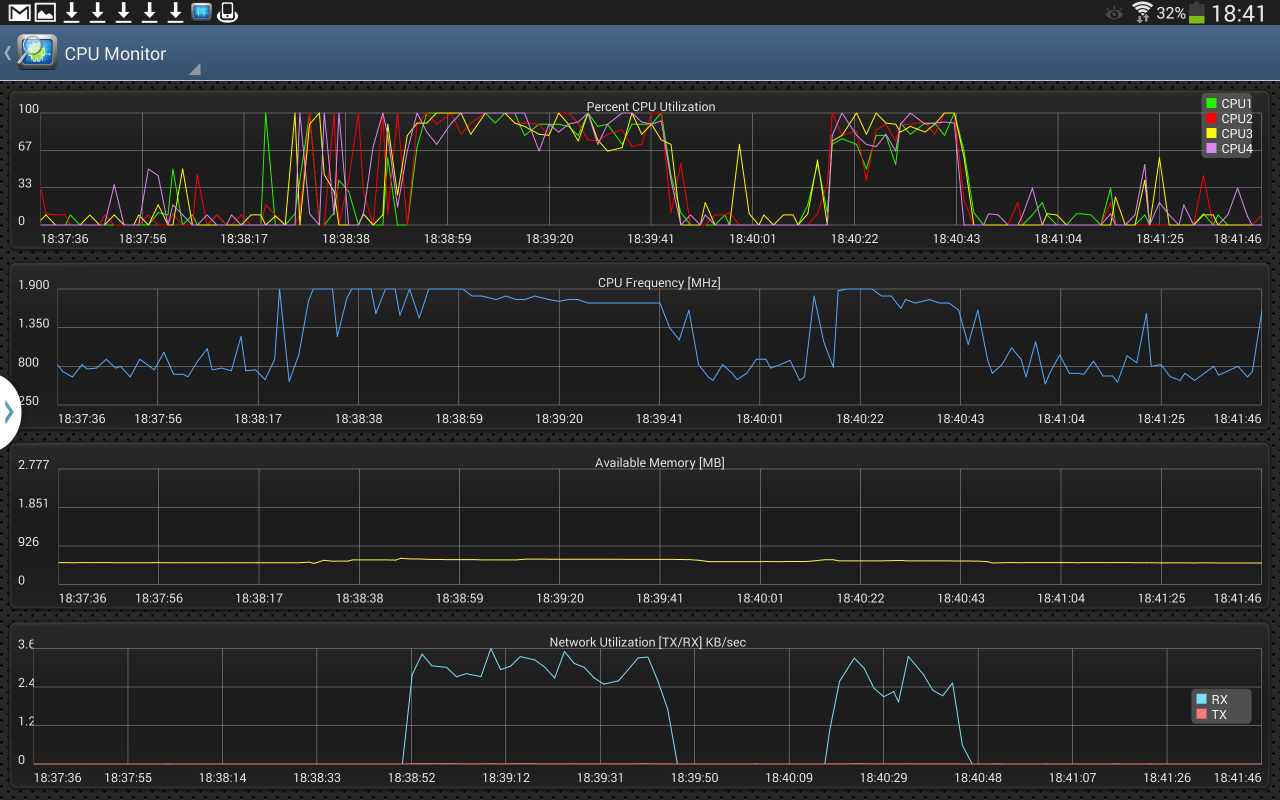1280x800 pixels.
Task: Tap the 1.350 frequency axis label
Action: tap(33, 324)
